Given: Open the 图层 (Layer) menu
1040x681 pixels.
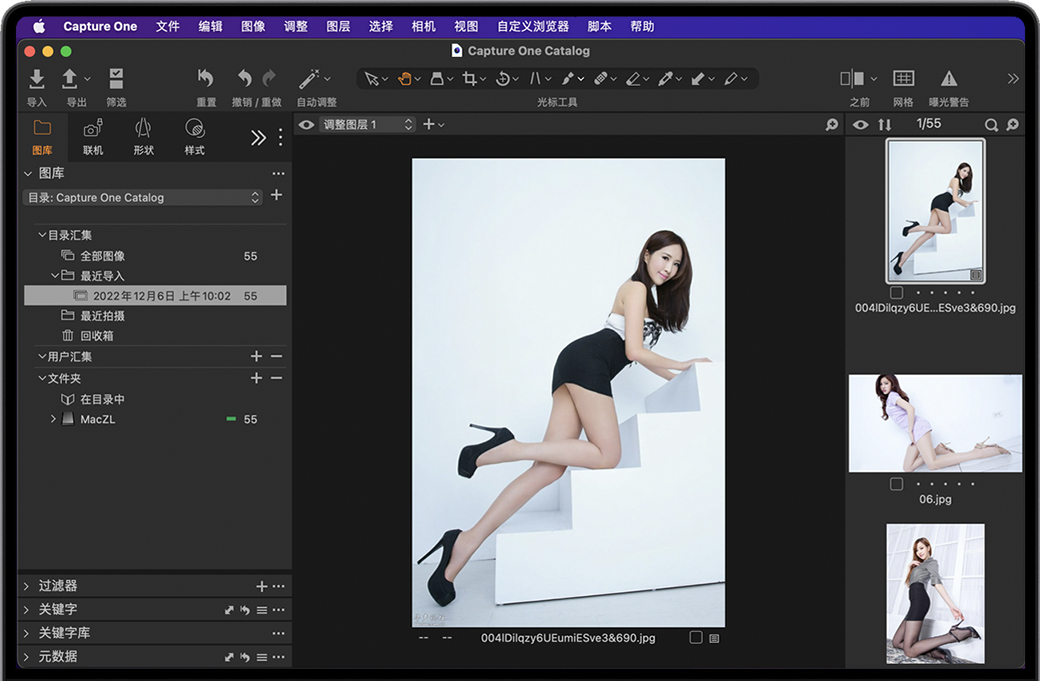Looking at the screenshot, I should 338,26.
